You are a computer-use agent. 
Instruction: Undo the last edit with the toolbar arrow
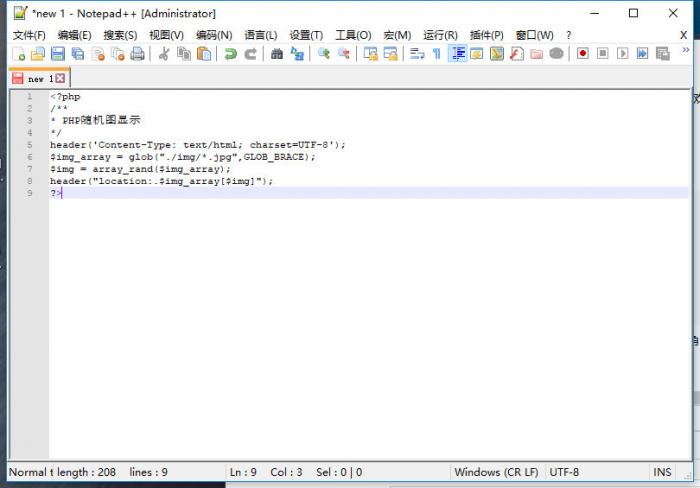point(231,54)
